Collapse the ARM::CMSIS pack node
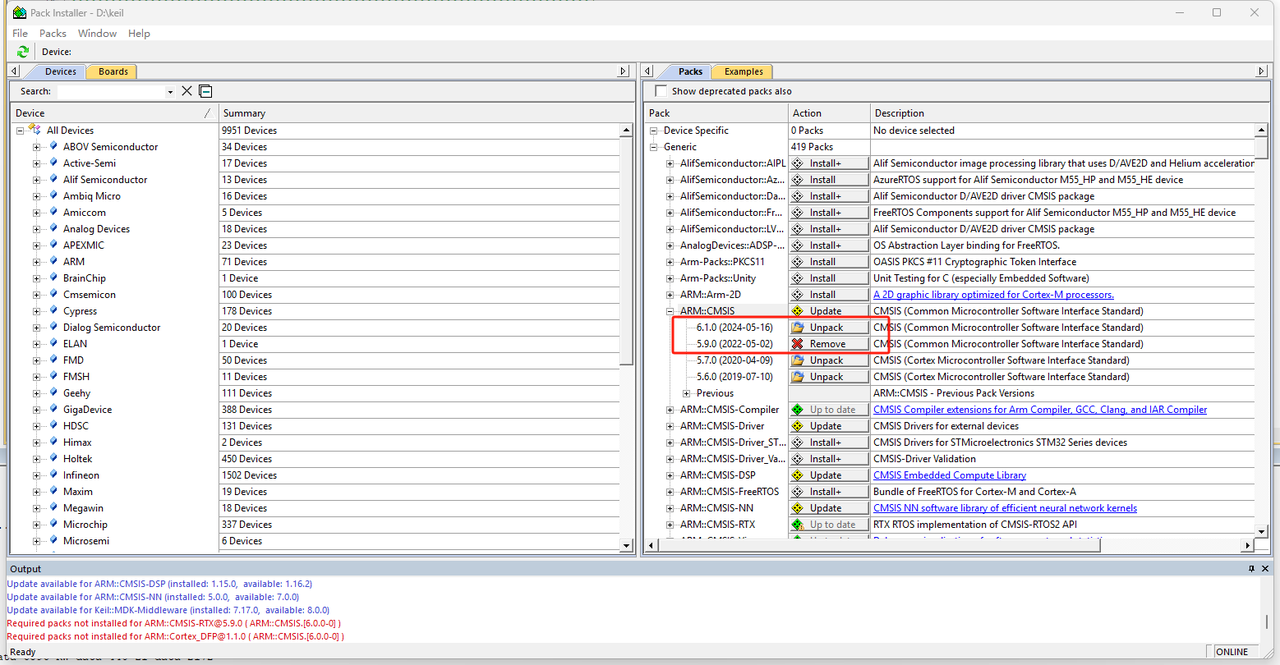1280x665 pixels. 670,311
